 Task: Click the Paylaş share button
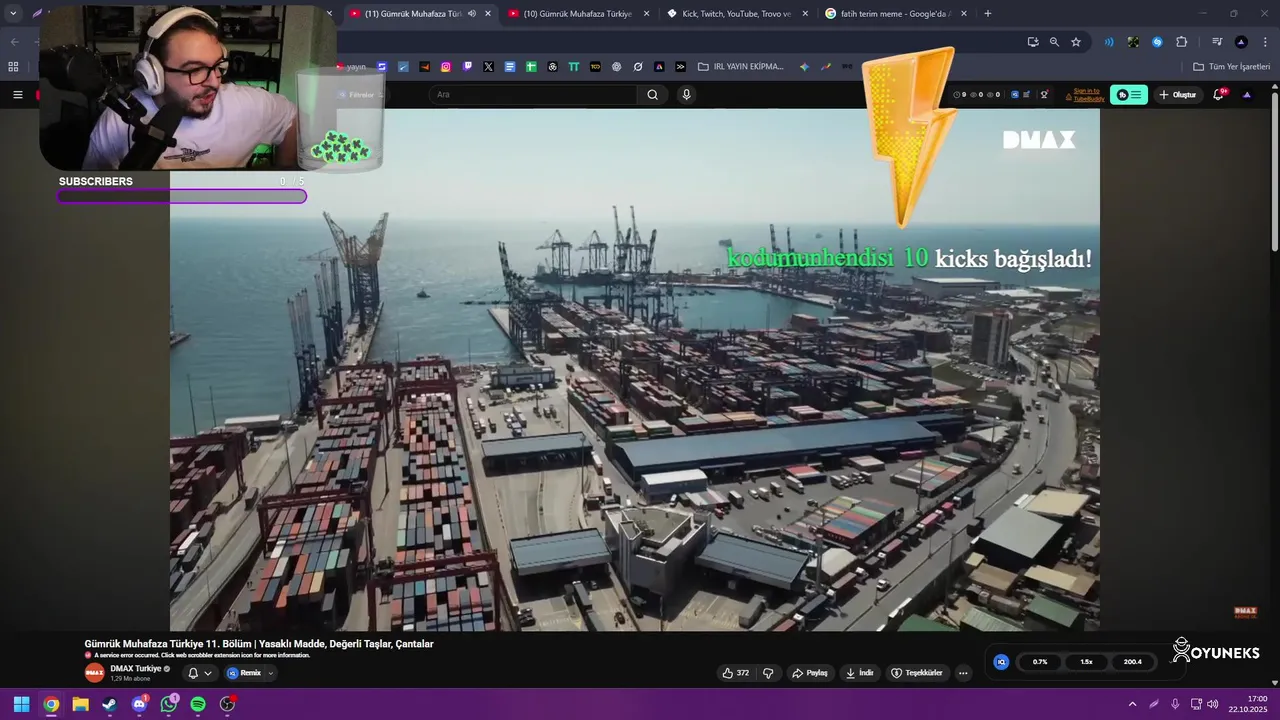click(x=810, y=673)
